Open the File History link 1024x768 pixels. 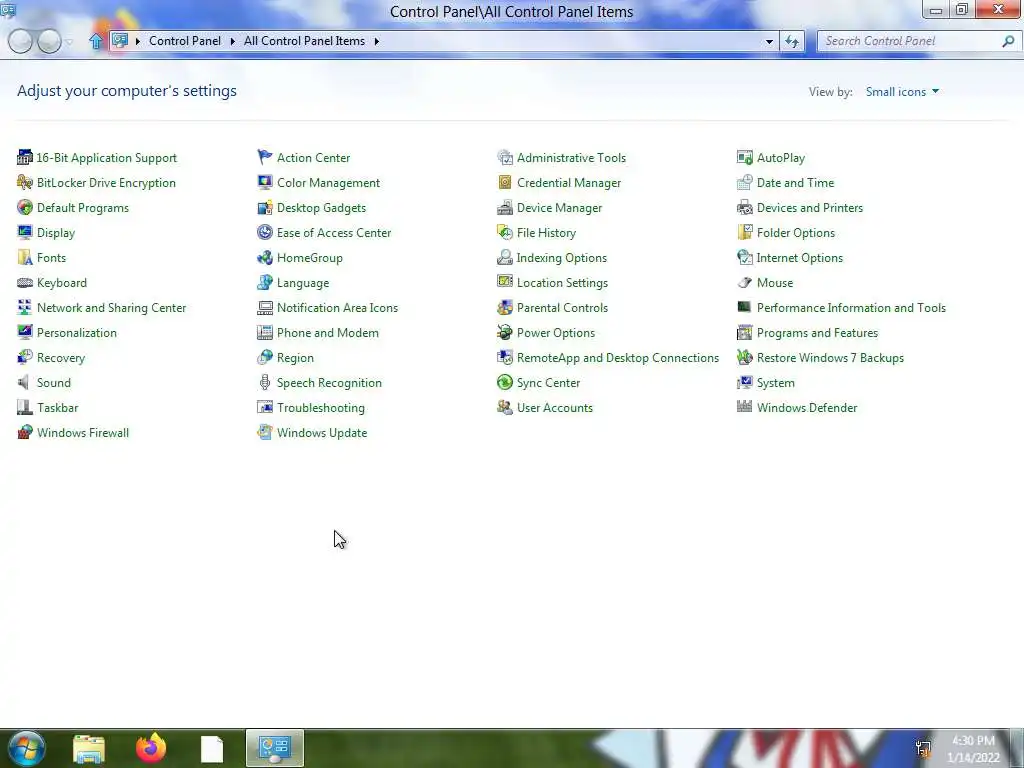[546, 232]
